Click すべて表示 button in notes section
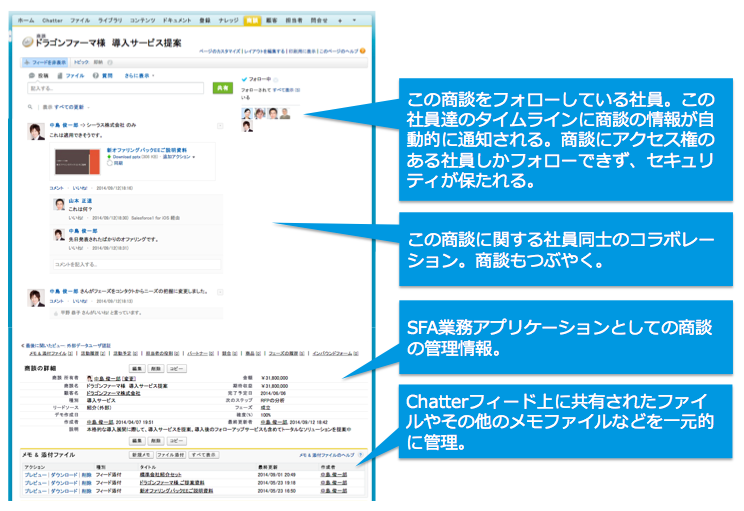Screen dimensions: 744x511 (x=204, y=455)
